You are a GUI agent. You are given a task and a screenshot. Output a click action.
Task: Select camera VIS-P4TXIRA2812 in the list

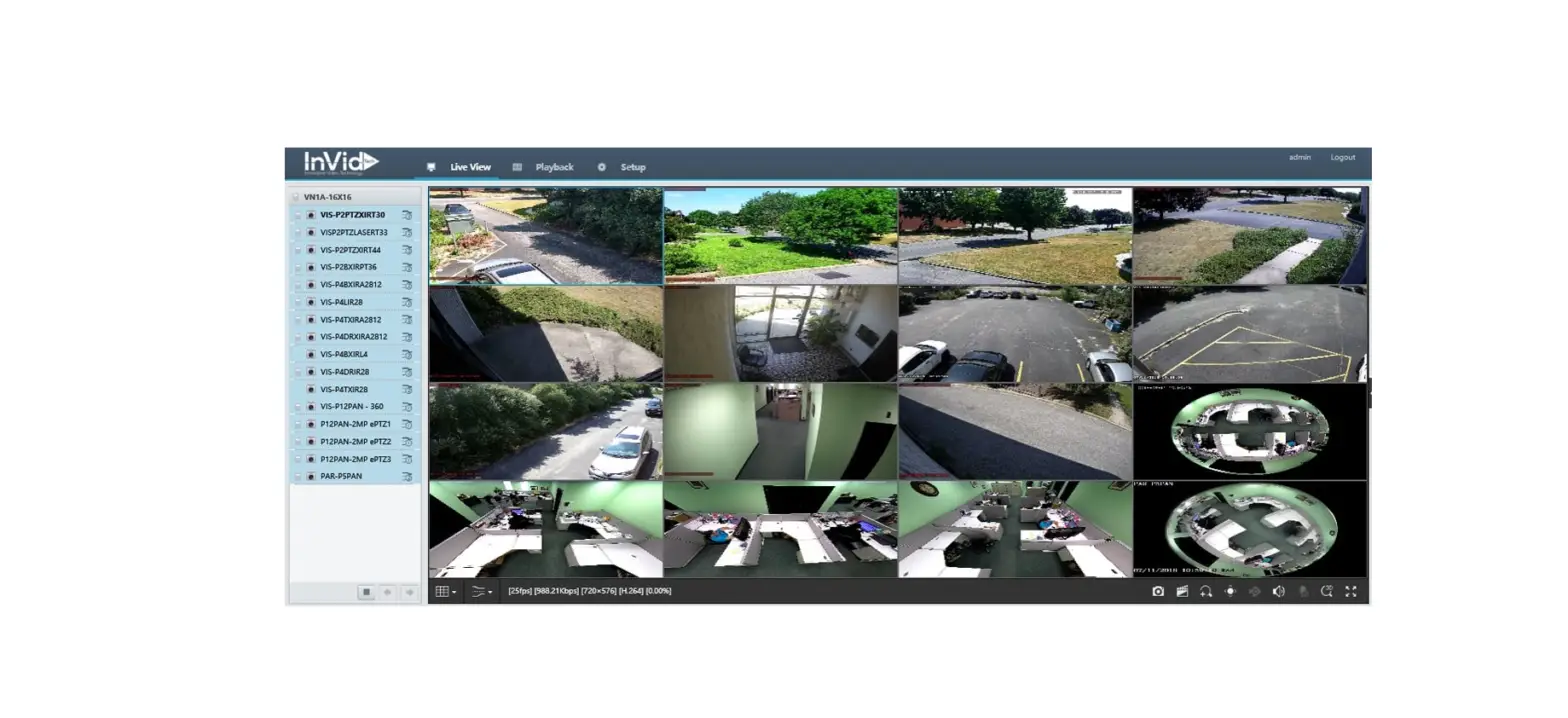pyautogui.click(x=351, y=320)
